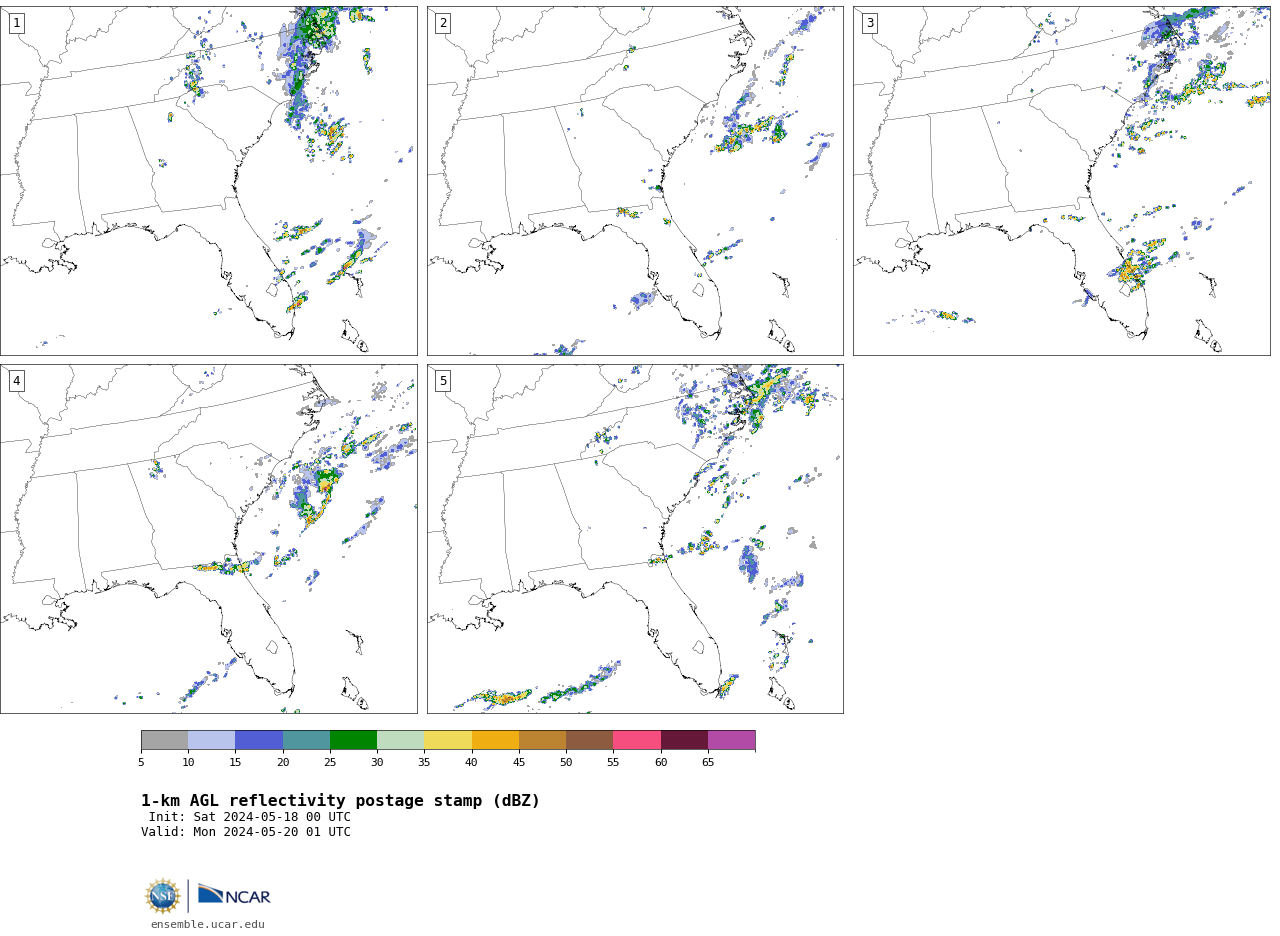Click the panel number 4 label

(16, 381)
